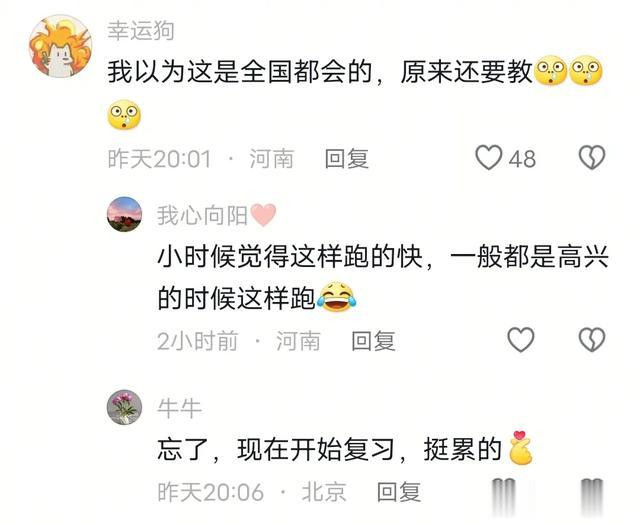Open username 我心向阳 profile link
The width and height of the screenshot is (640, 524).
click(202, 215)
